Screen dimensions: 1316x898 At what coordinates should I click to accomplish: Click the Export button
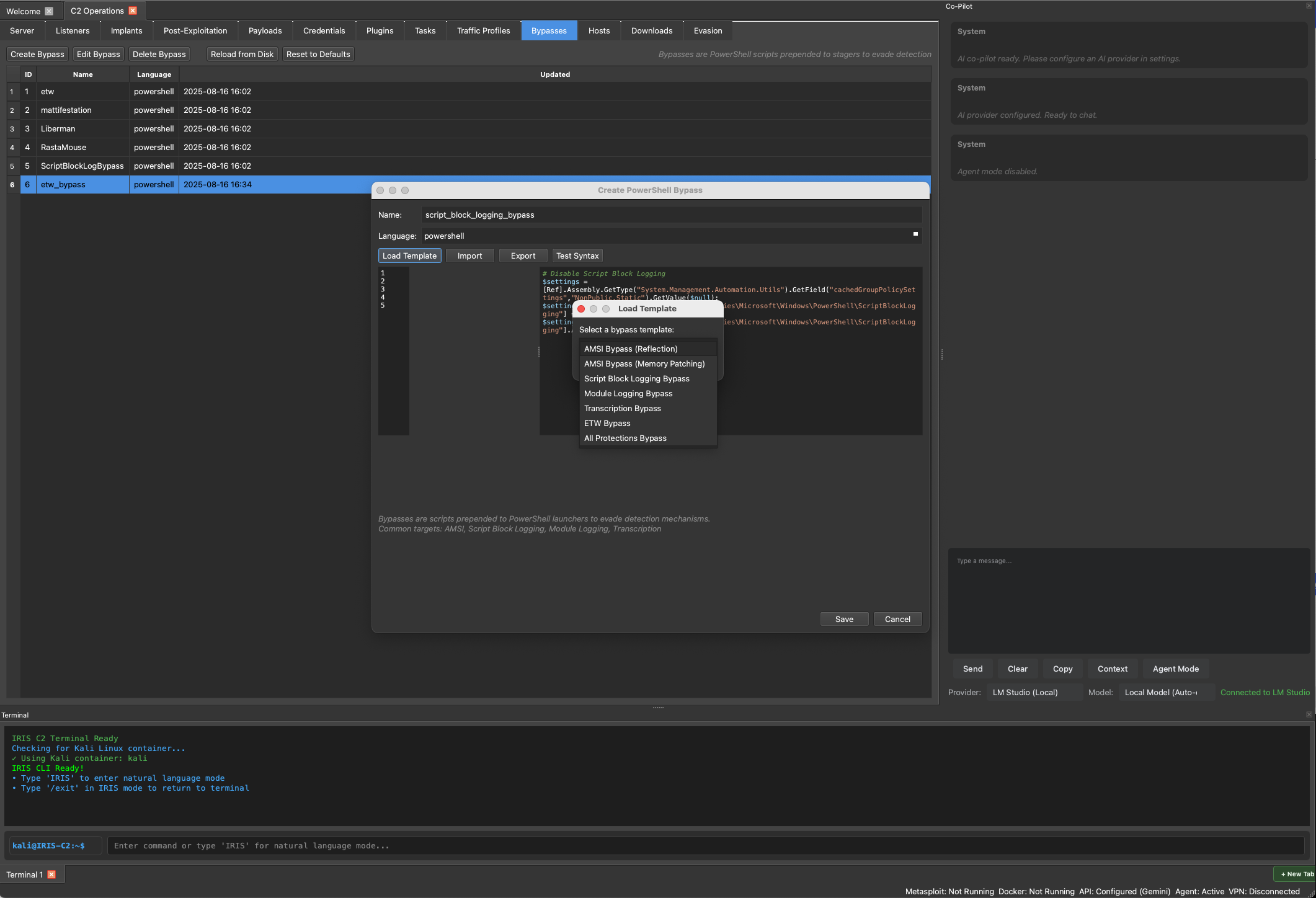523,256
